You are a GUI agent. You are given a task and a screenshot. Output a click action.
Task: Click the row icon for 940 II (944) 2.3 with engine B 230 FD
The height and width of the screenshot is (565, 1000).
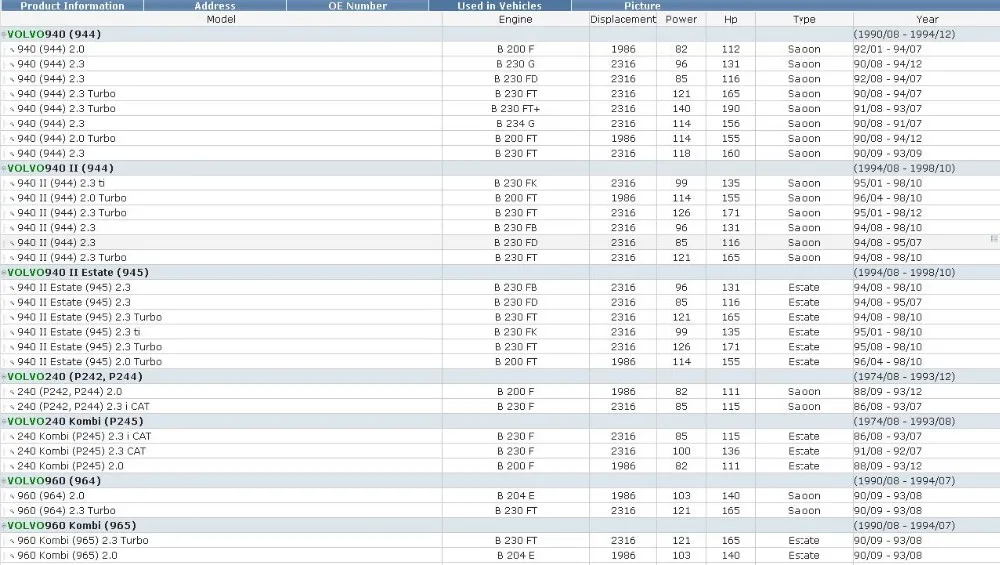(x=11, y=243)
